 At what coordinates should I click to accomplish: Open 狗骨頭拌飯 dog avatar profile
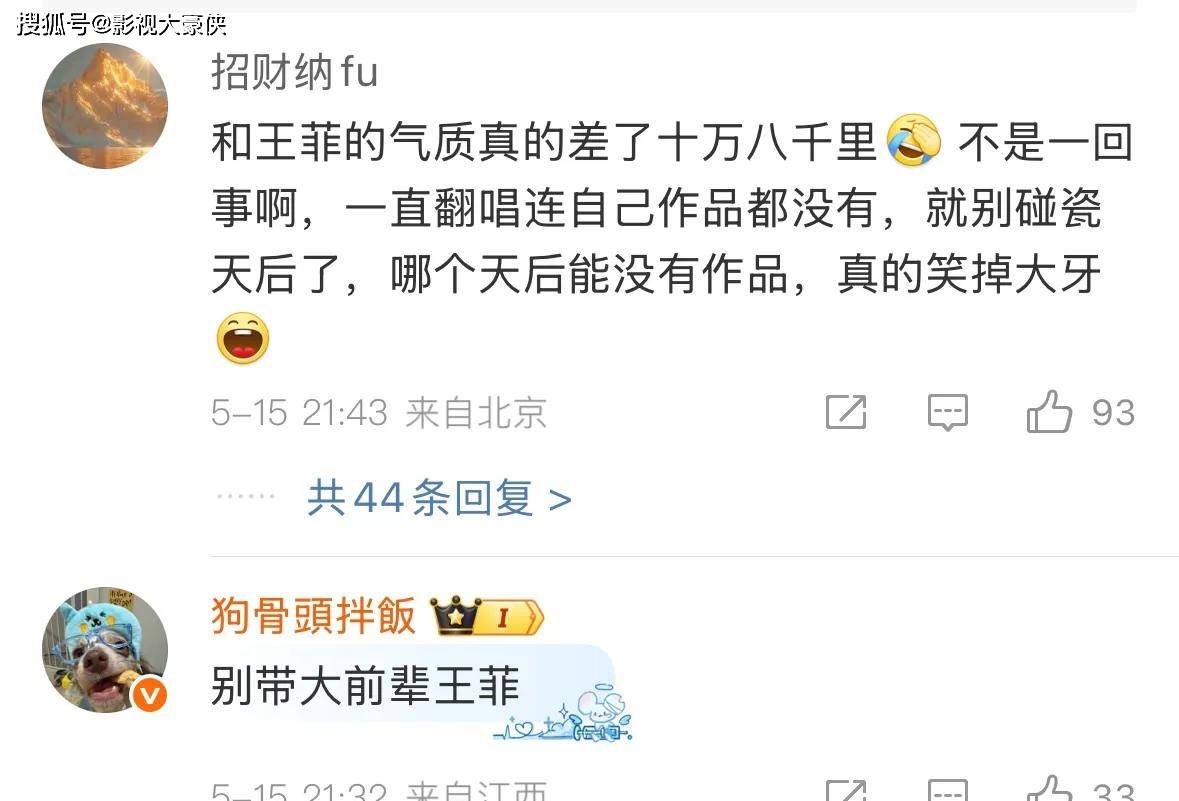[105, 650]
